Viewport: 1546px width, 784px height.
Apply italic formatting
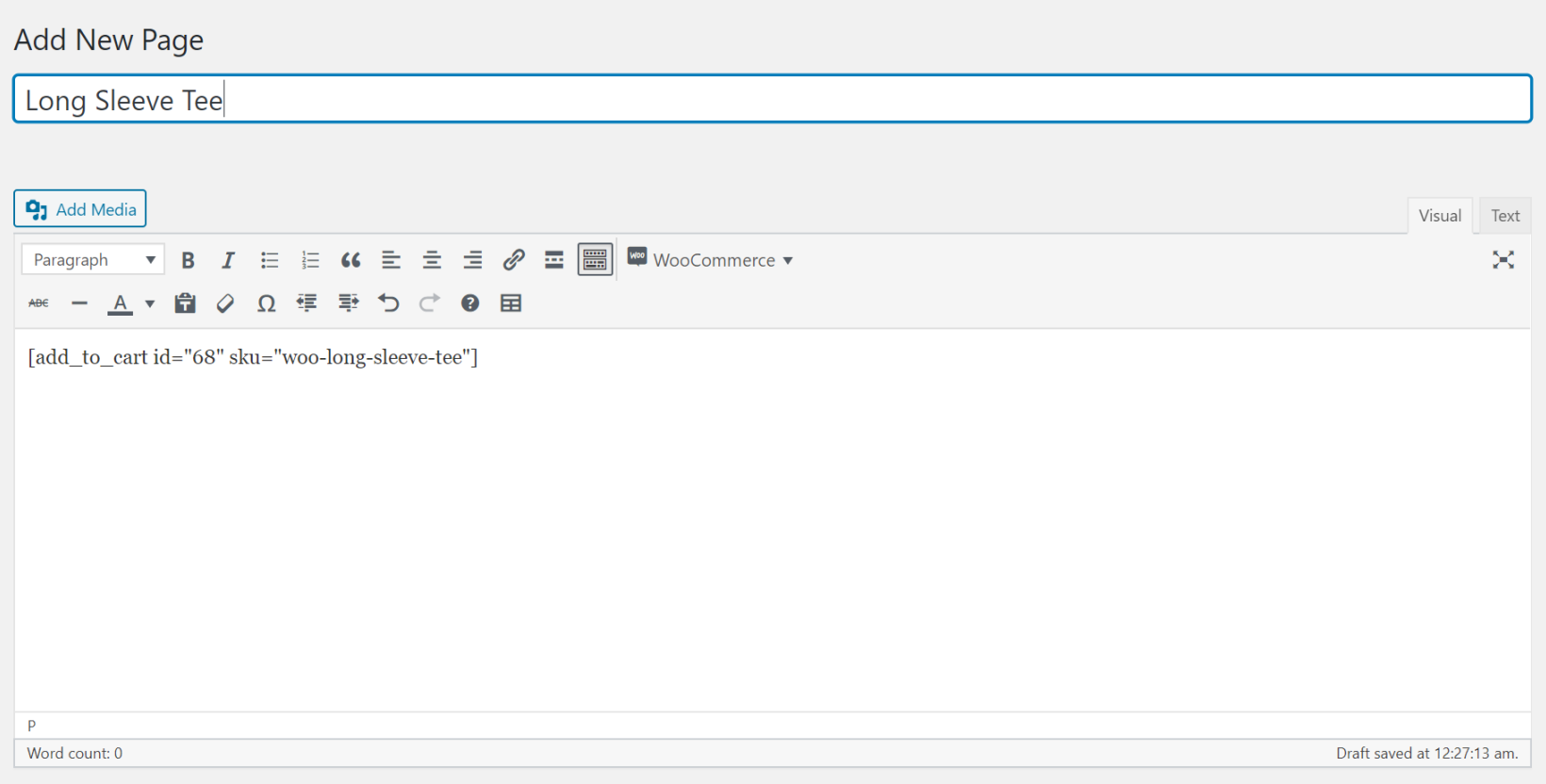click(x=228, y=260)
